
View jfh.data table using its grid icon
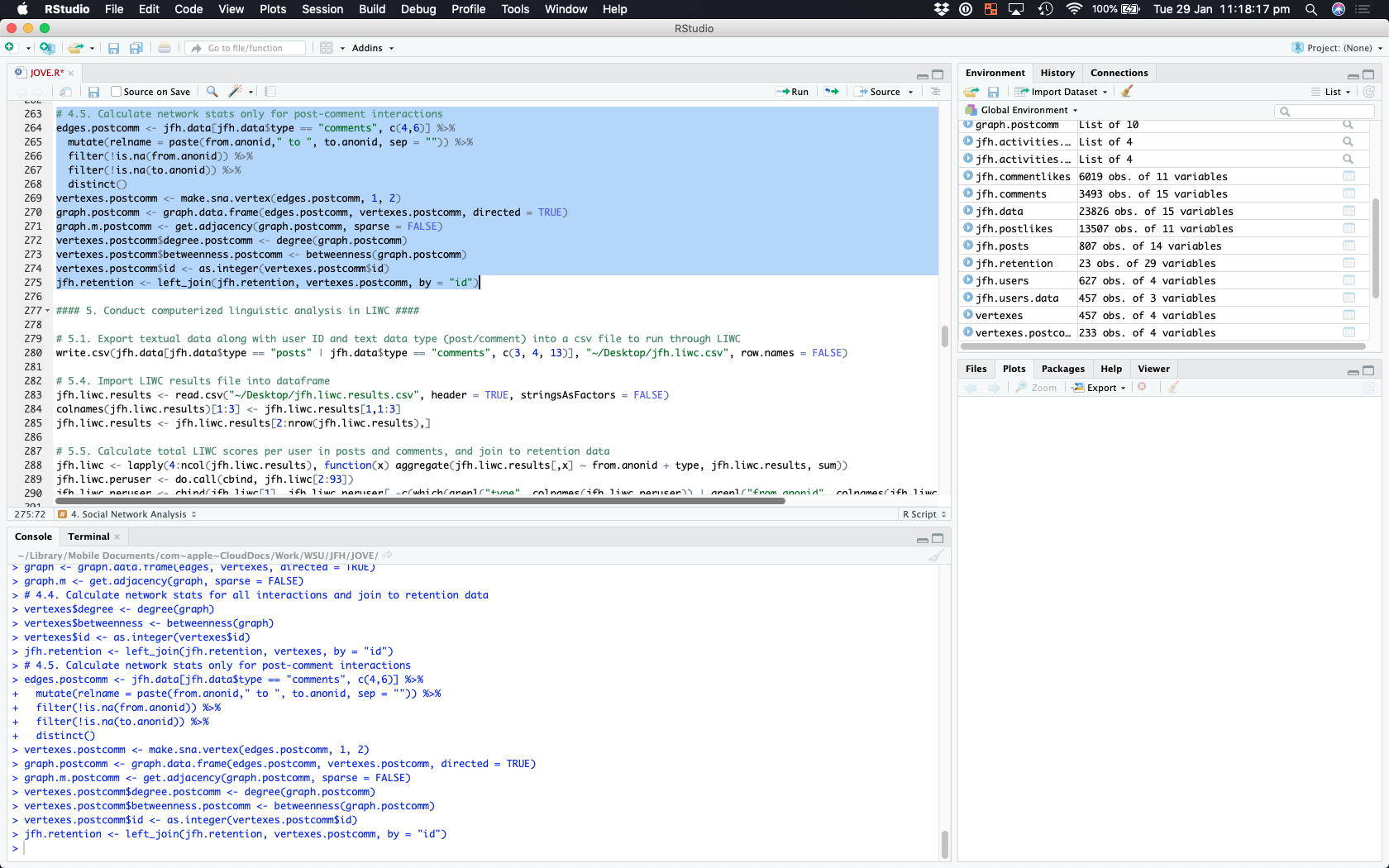coord(1348,212)
